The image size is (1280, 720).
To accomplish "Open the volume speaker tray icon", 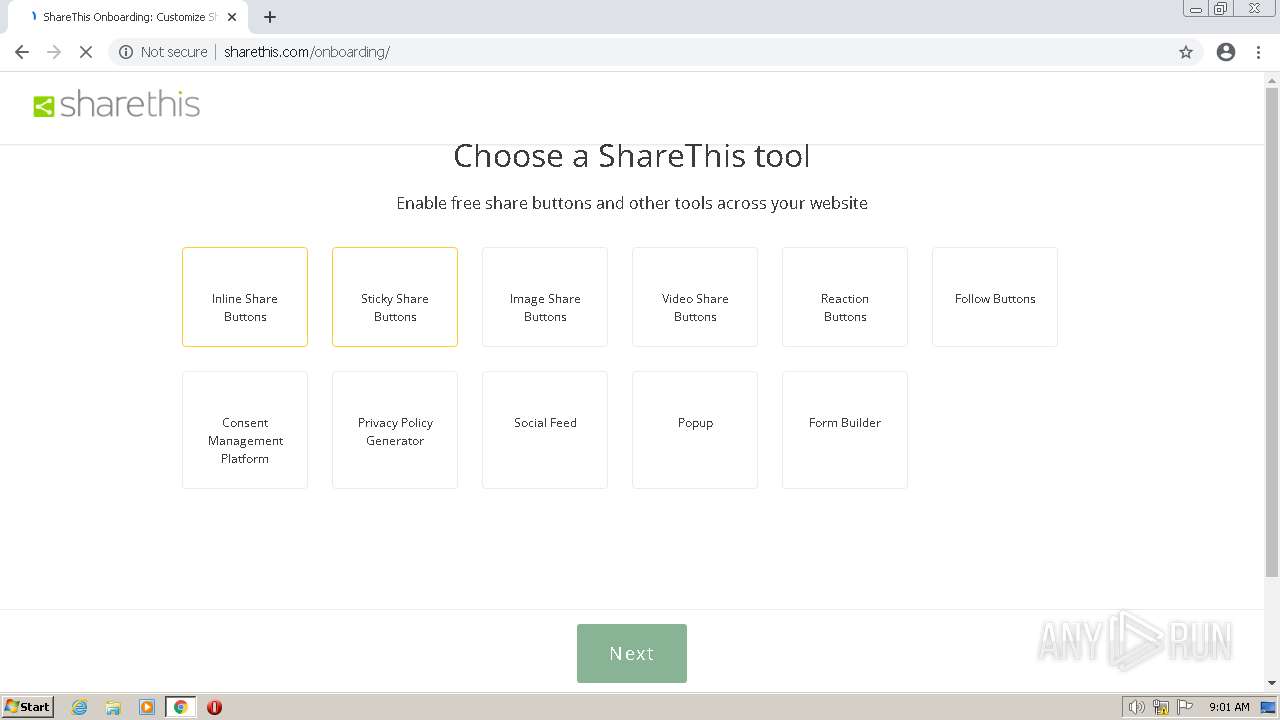I will [x=1137, y=707].
